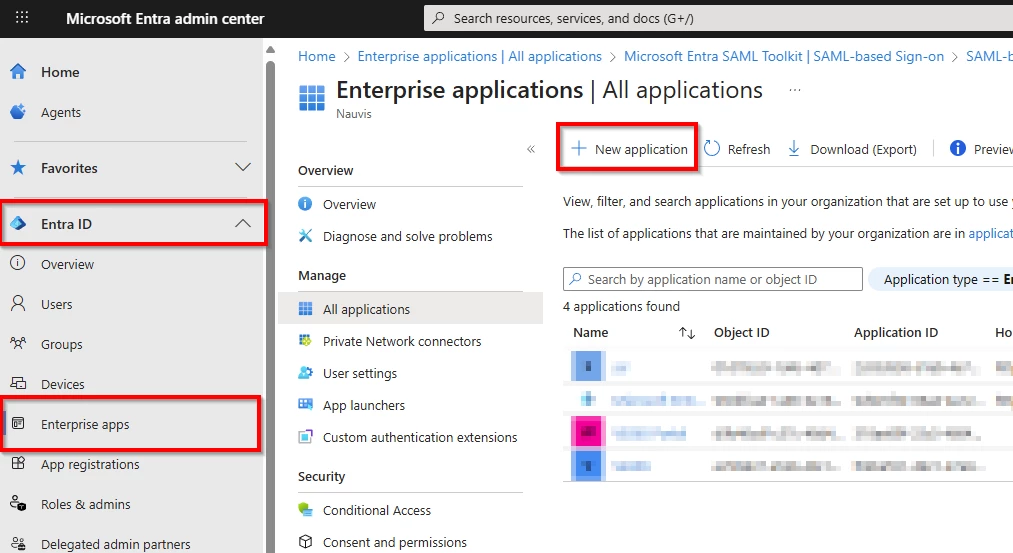Go to Home breadcrumb link
1013x553 pixels.
pos(317,56)
